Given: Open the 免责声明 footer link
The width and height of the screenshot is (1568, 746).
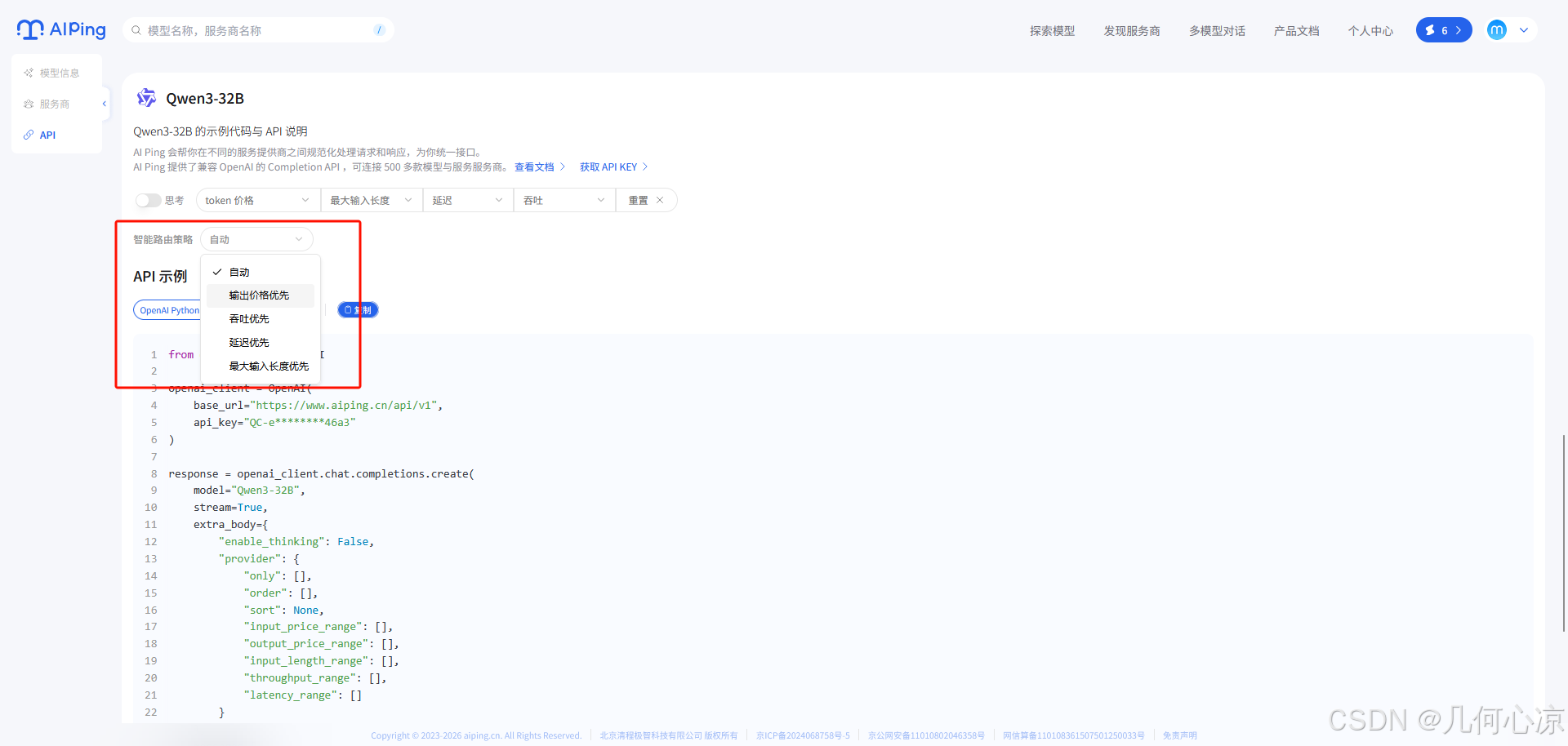Looking at the screenshot, I should pyautogui.click(x=1179, y=735).
